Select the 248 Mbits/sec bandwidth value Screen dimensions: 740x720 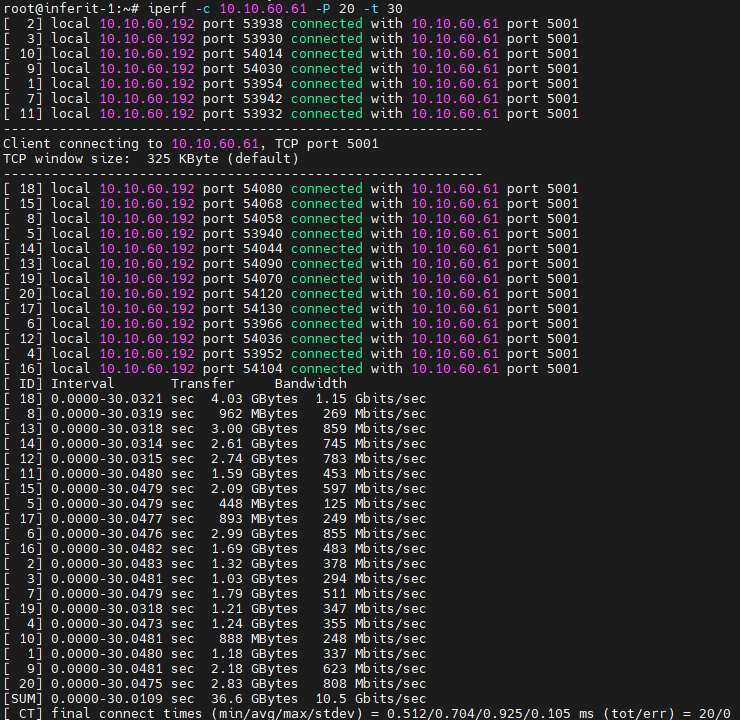(375, 639)
